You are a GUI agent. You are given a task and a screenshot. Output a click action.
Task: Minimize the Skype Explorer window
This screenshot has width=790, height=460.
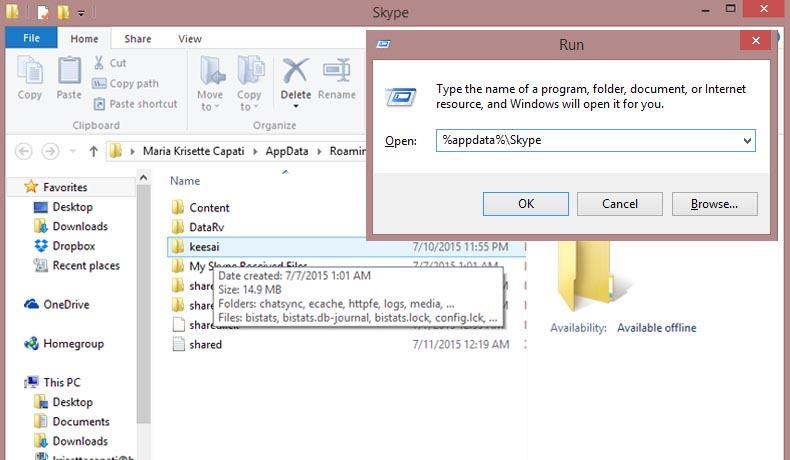coord(705,10)
